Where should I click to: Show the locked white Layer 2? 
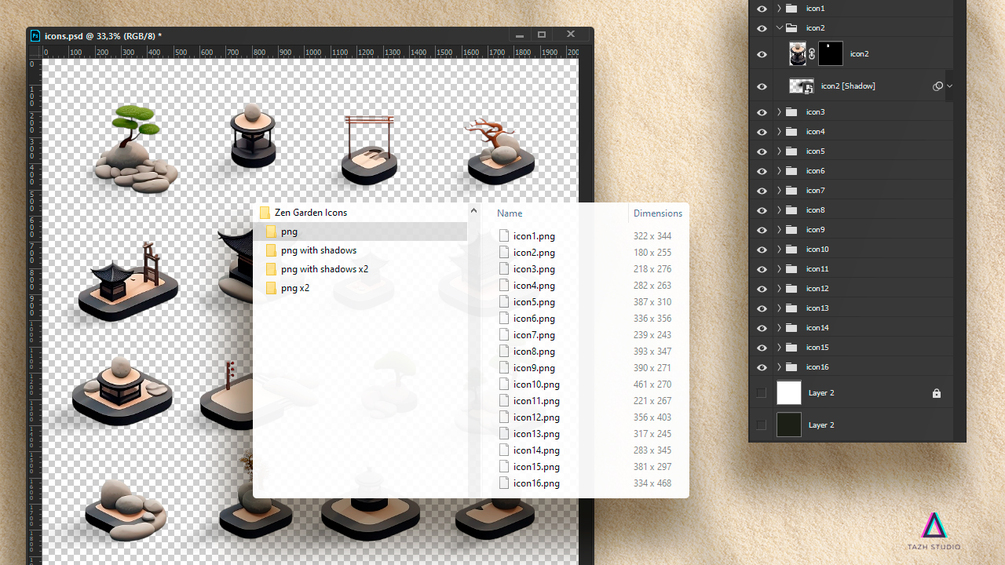tap(761, 393)
